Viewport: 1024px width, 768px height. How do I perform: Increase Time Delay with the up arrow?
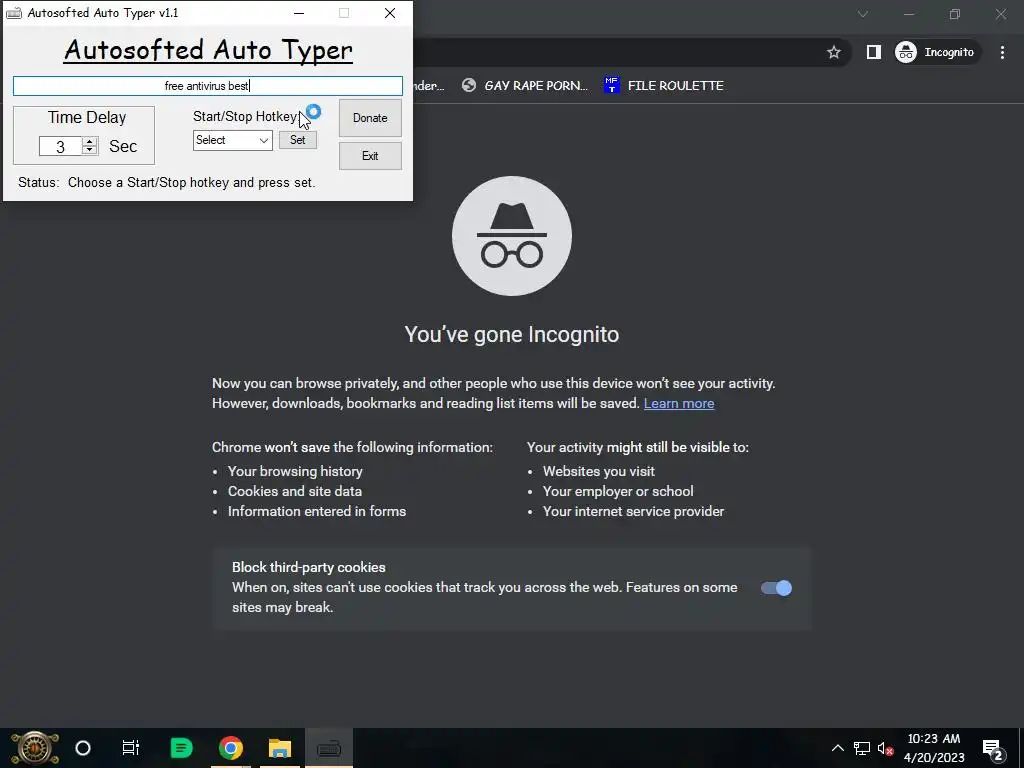click(x=90, y=142)
